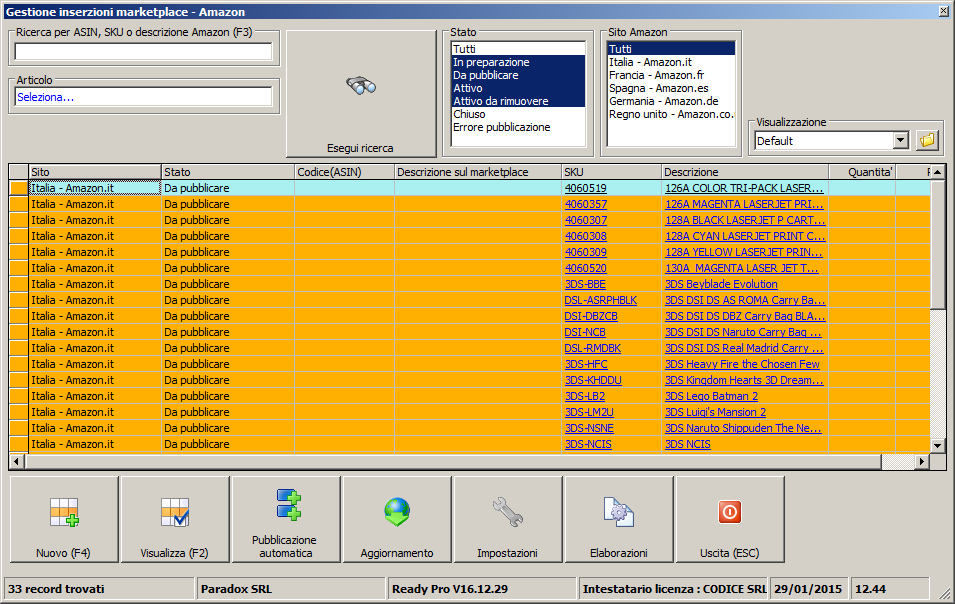Click the binoculars Esegui ricerca icon
Viewport: 955px width, 604px height.
pyautogui.click(x=361, y=87)
